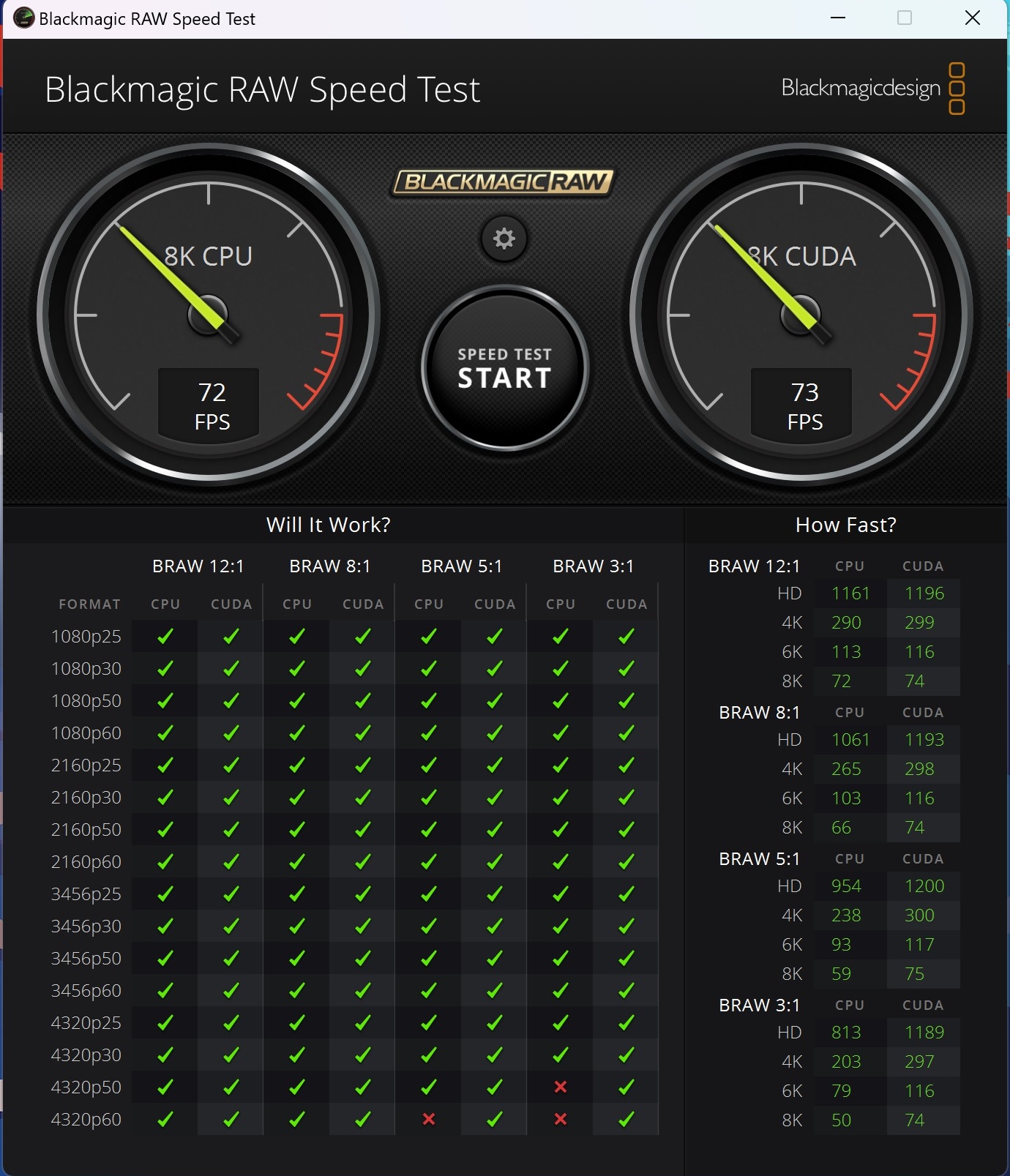Click the BRAW 5:1 HD CUDA value 1200
The image size is (1010, 1176).
(x=924, y=886)
